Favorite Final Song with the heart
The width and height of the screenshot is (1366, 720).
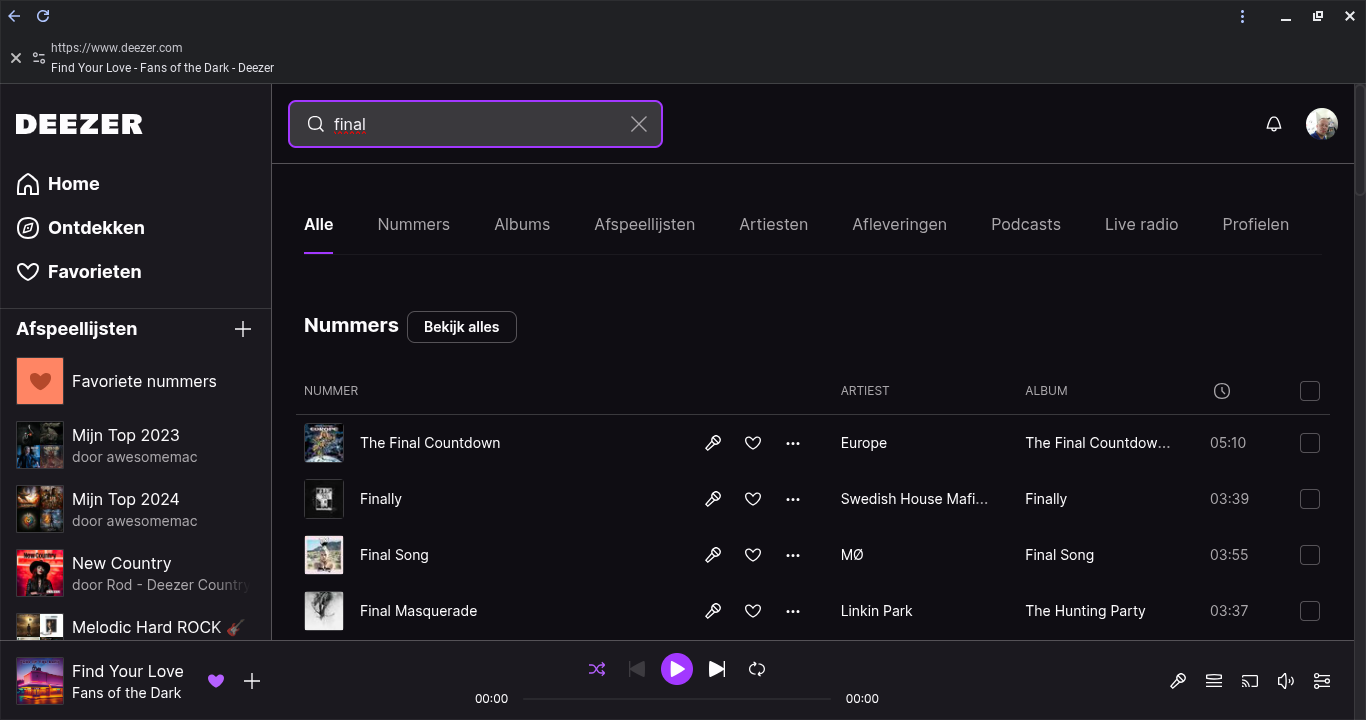(753, 555)
